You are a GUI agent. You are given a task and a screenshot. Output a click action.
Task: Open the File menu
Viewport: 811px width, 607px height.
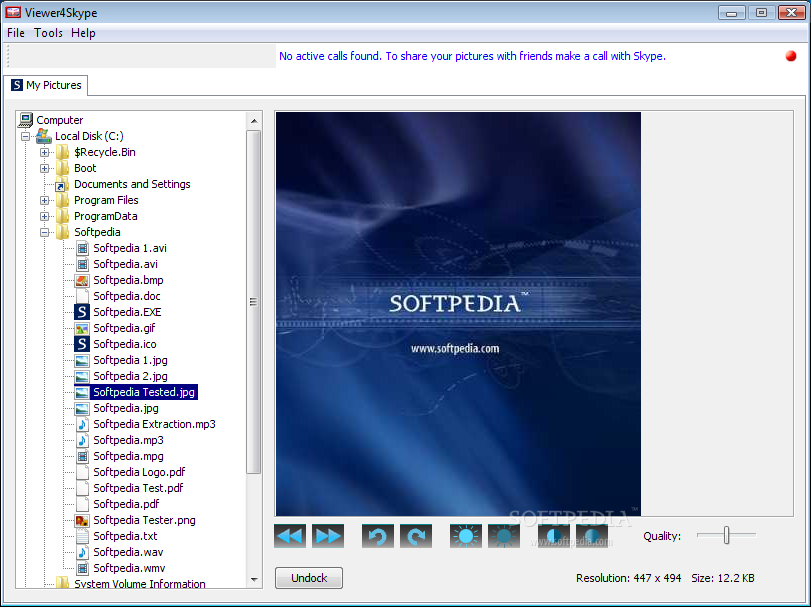click(x=16, y=33)
